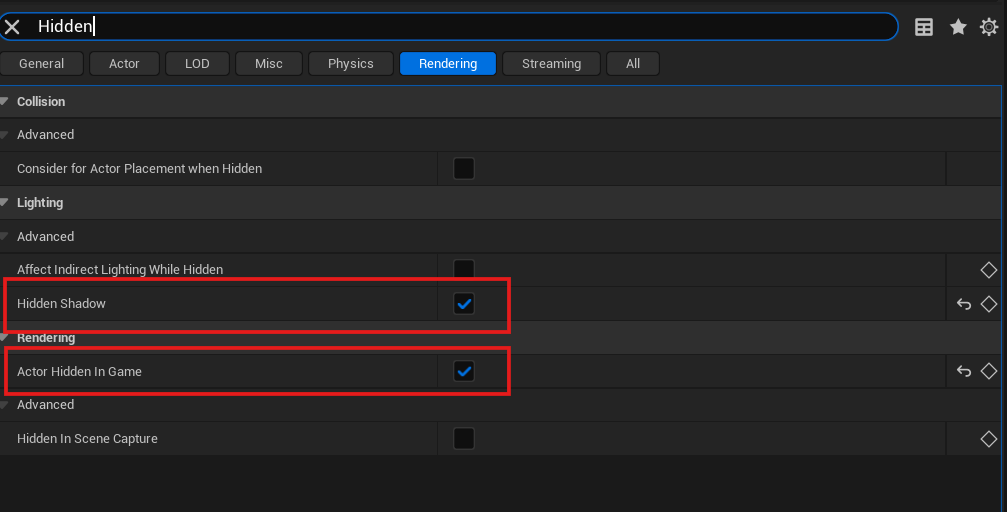The width and height of the screenshot is (1007, 512).
Task: Switch to the Physics filter tab
Action: (351, 64)
